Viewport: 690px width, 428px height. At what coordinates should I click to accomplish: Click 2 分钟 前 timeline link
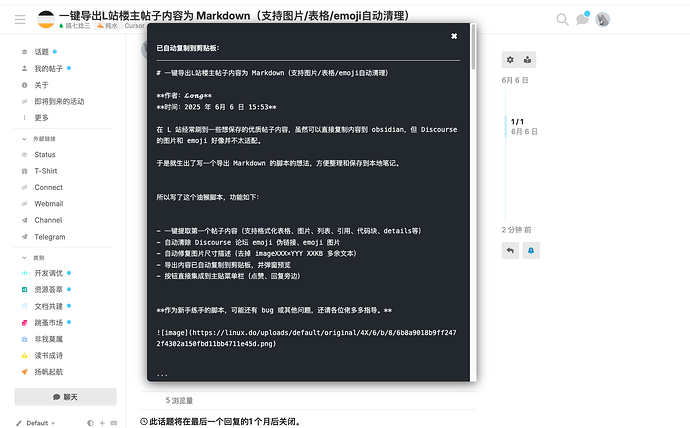(516, 230)
